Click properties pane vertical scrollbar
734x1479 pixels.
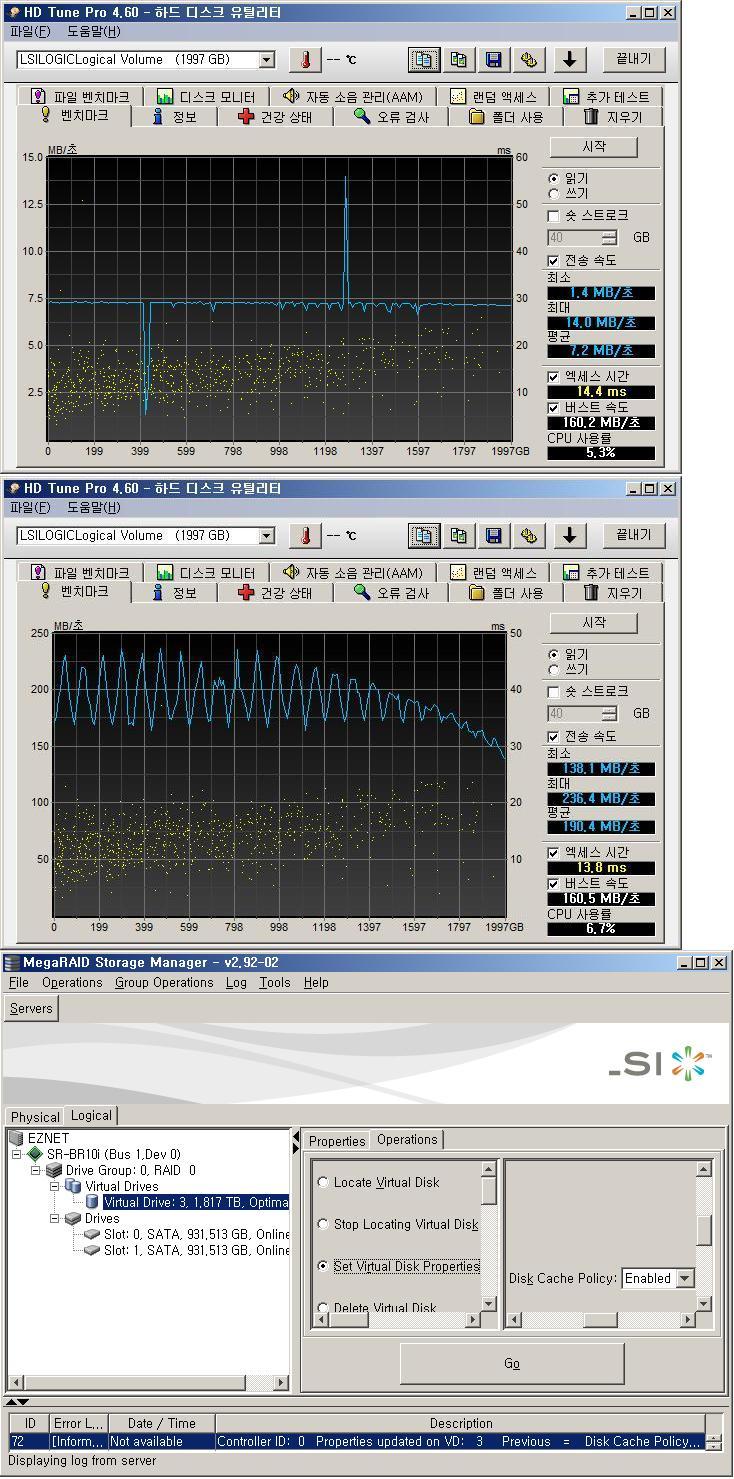point(704,1236)
